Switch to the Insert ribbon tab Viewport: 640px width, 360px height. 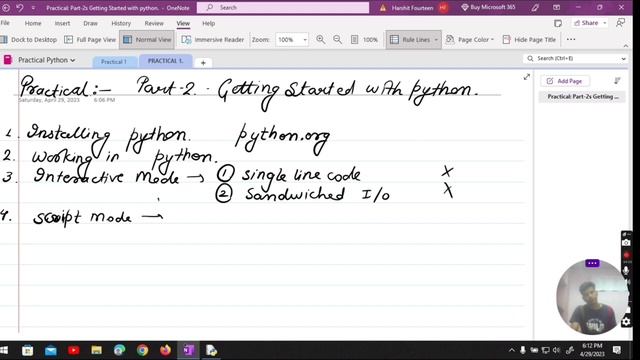coord(62,23)
